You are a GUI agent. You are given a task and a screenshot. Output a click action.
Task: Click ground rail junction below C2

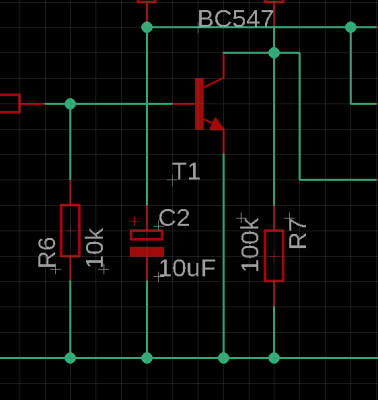point(147,358)
